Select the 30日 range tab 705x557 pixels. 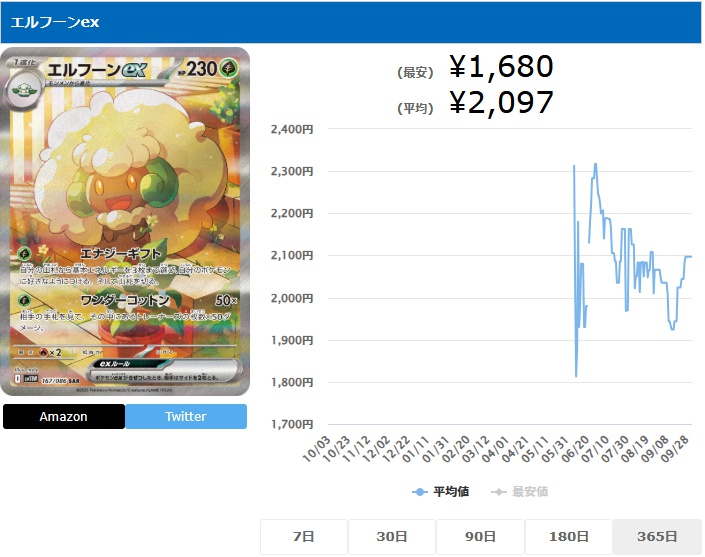(392, 537)
